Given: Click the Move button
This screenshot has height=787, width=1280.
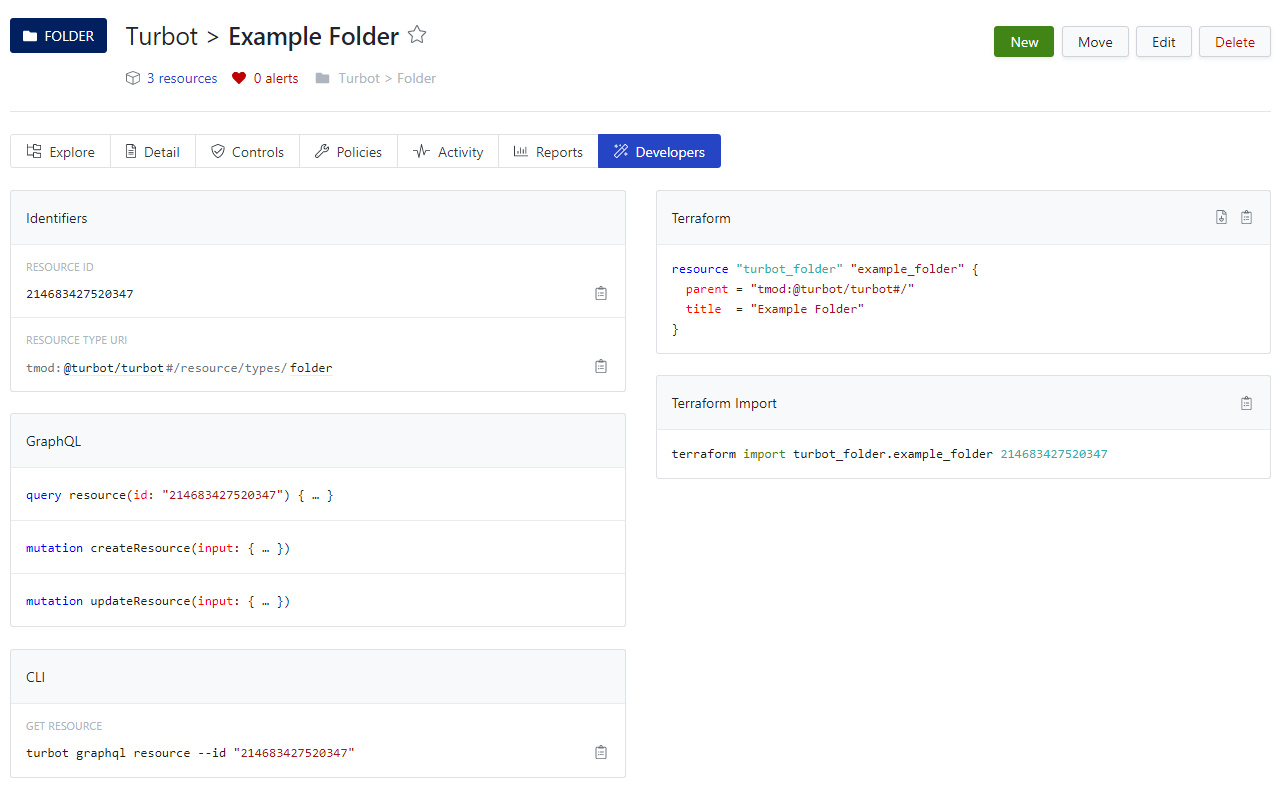Looking at the screenshot, I should pyautogui.click(x=1095, y=41).
